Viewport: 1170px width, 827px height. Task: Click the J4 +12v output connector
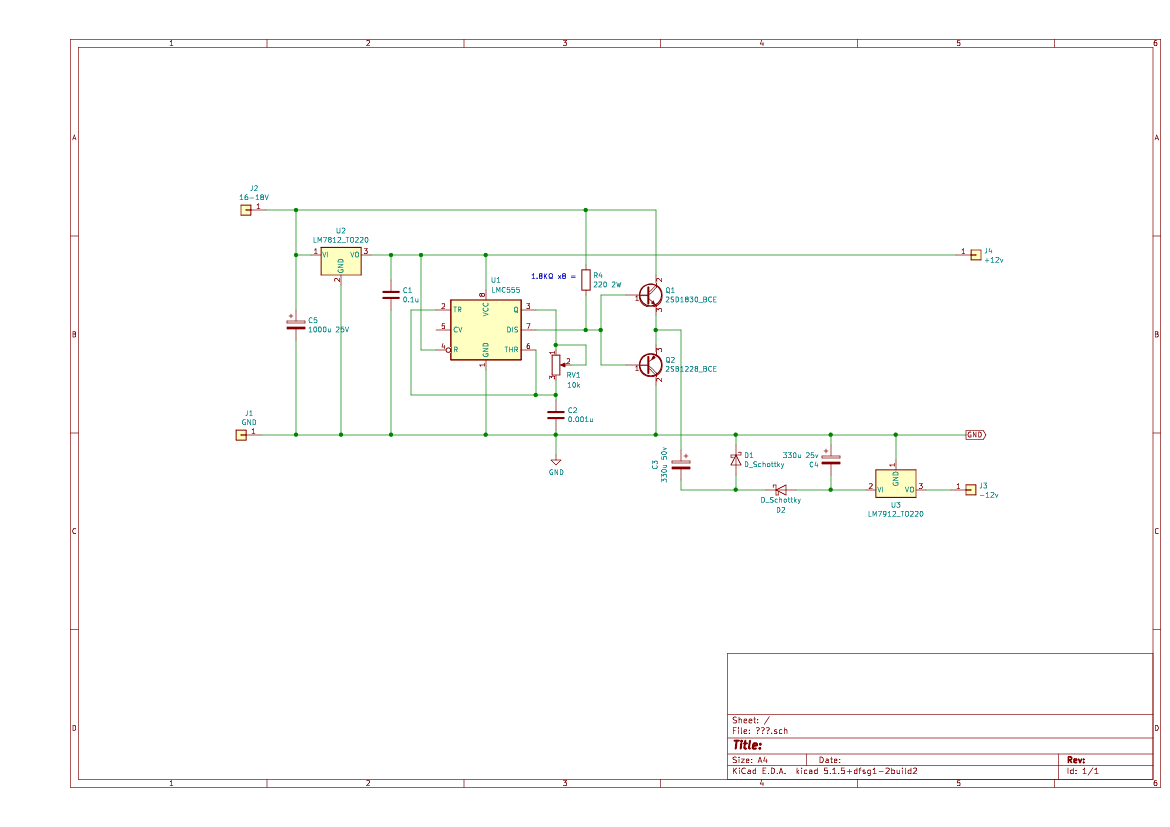[x=976, y=254]
